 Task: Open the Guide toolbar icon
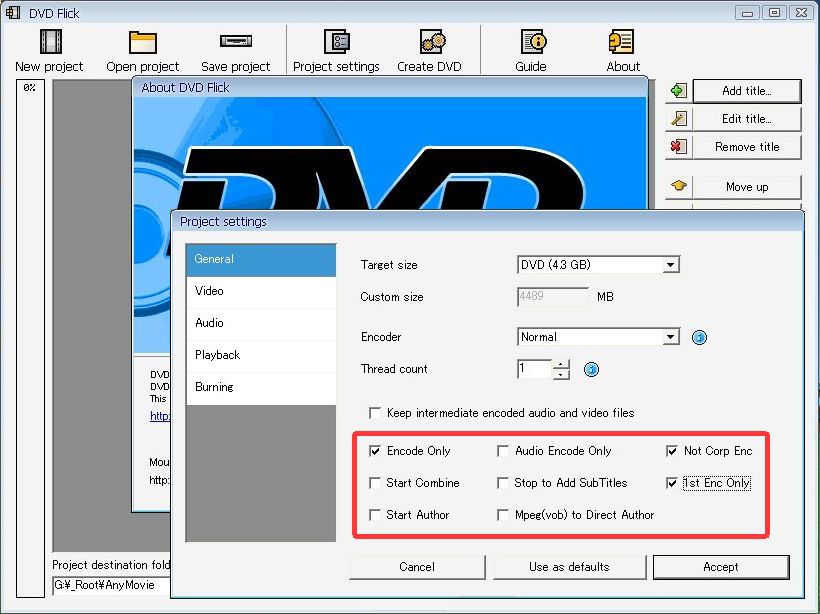point(533,42)
